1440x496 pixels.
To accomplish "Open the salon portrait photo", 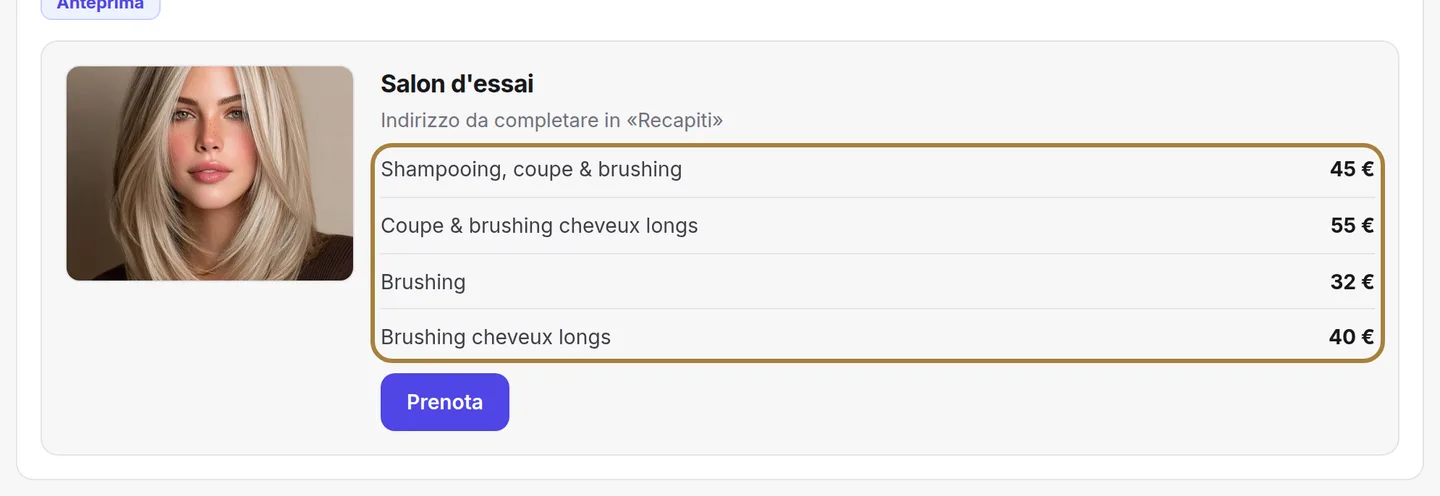I will point(210,173).
